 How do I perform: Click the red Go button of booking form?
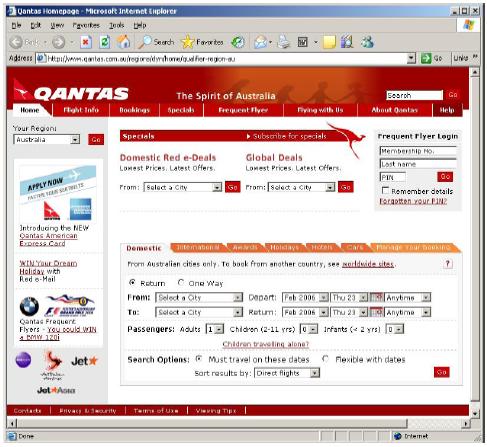pyautogui.click(x=442, y=372)
